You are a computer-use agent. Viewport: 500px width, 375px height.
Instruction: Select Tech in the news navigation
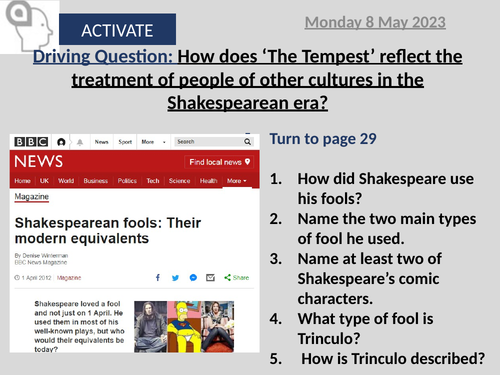click(x=153, y=181)
